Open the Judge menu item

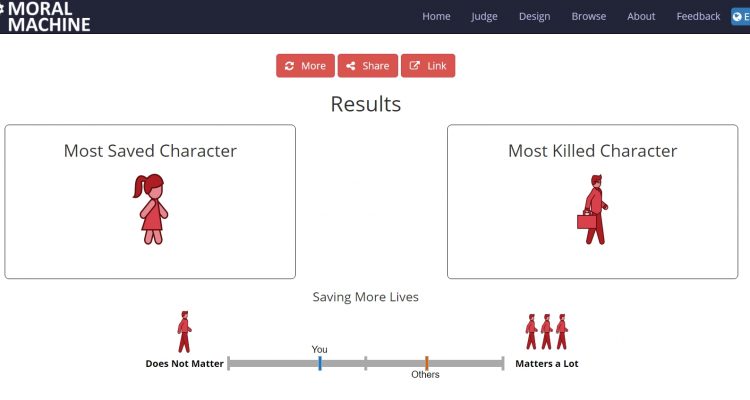[484, 16]
